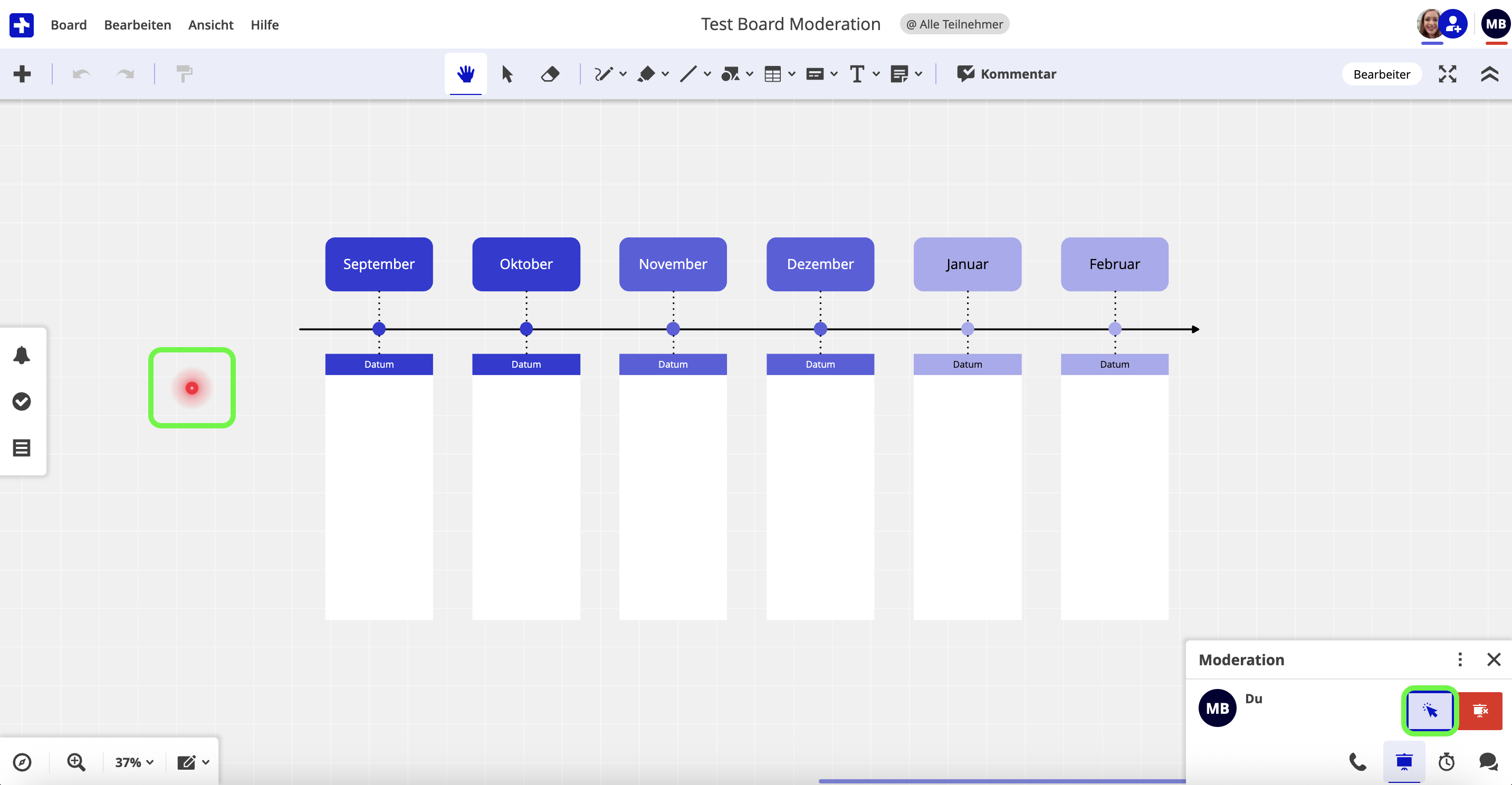The width and height of the screenshot is (1512, 785).
Task: Click the Kommentar button
Action: pos(1006,74)
